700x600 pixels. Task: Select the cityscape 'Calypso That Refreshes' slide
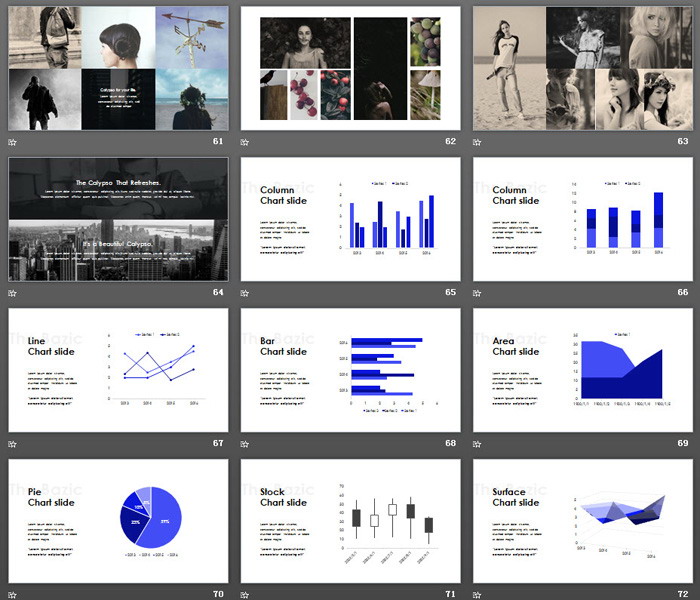(x=118, y=219)
